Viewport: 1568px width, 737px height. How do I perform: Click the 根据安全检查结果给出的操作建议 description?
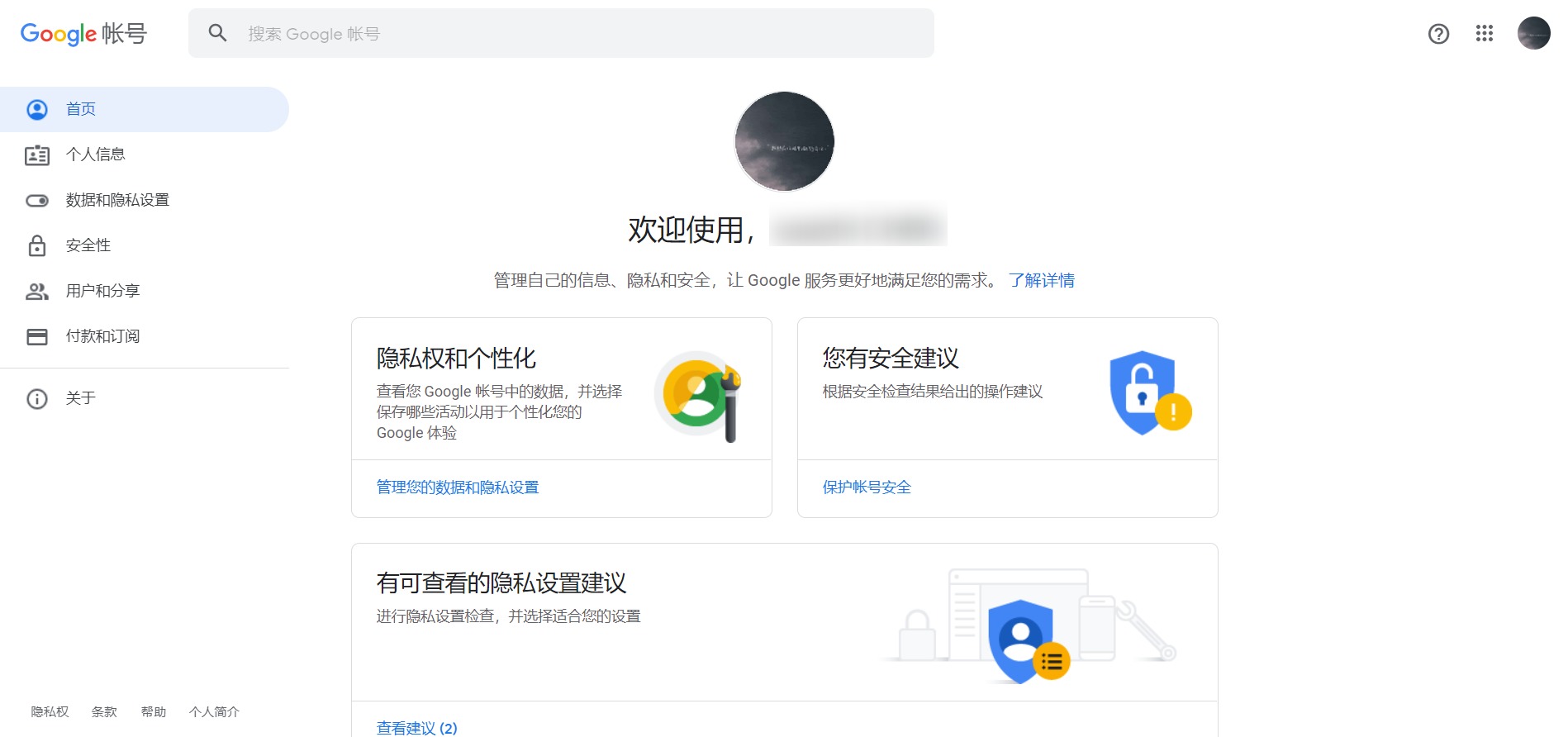(933, 392)
